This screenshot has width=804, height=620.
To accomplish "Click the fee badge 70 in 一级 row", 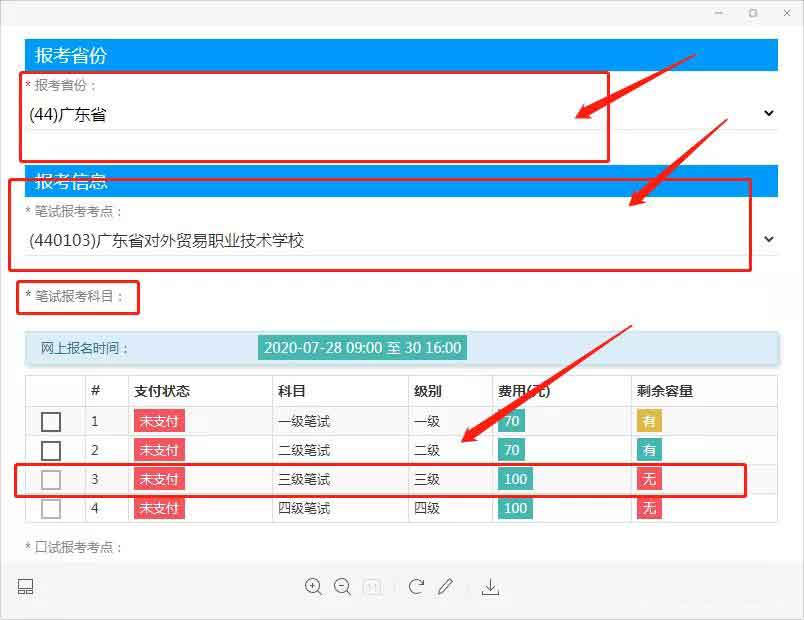I will [511, 422].
